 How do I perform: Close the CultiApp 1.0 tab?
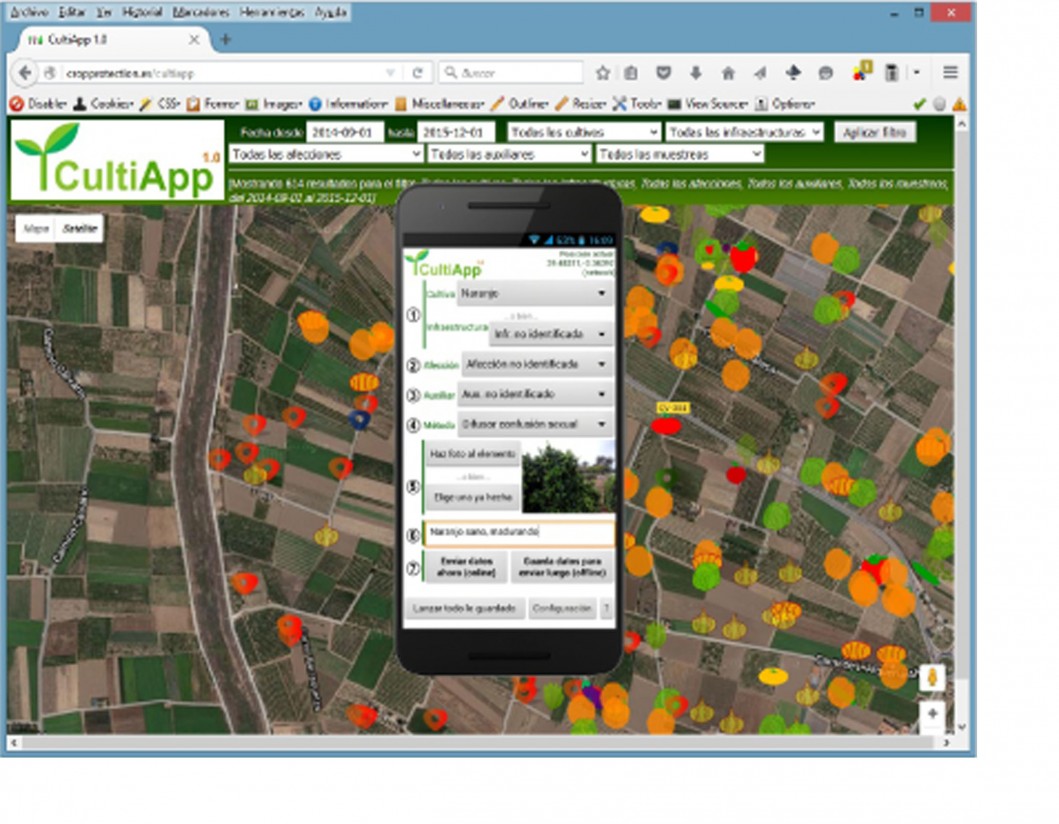point(194,40)
